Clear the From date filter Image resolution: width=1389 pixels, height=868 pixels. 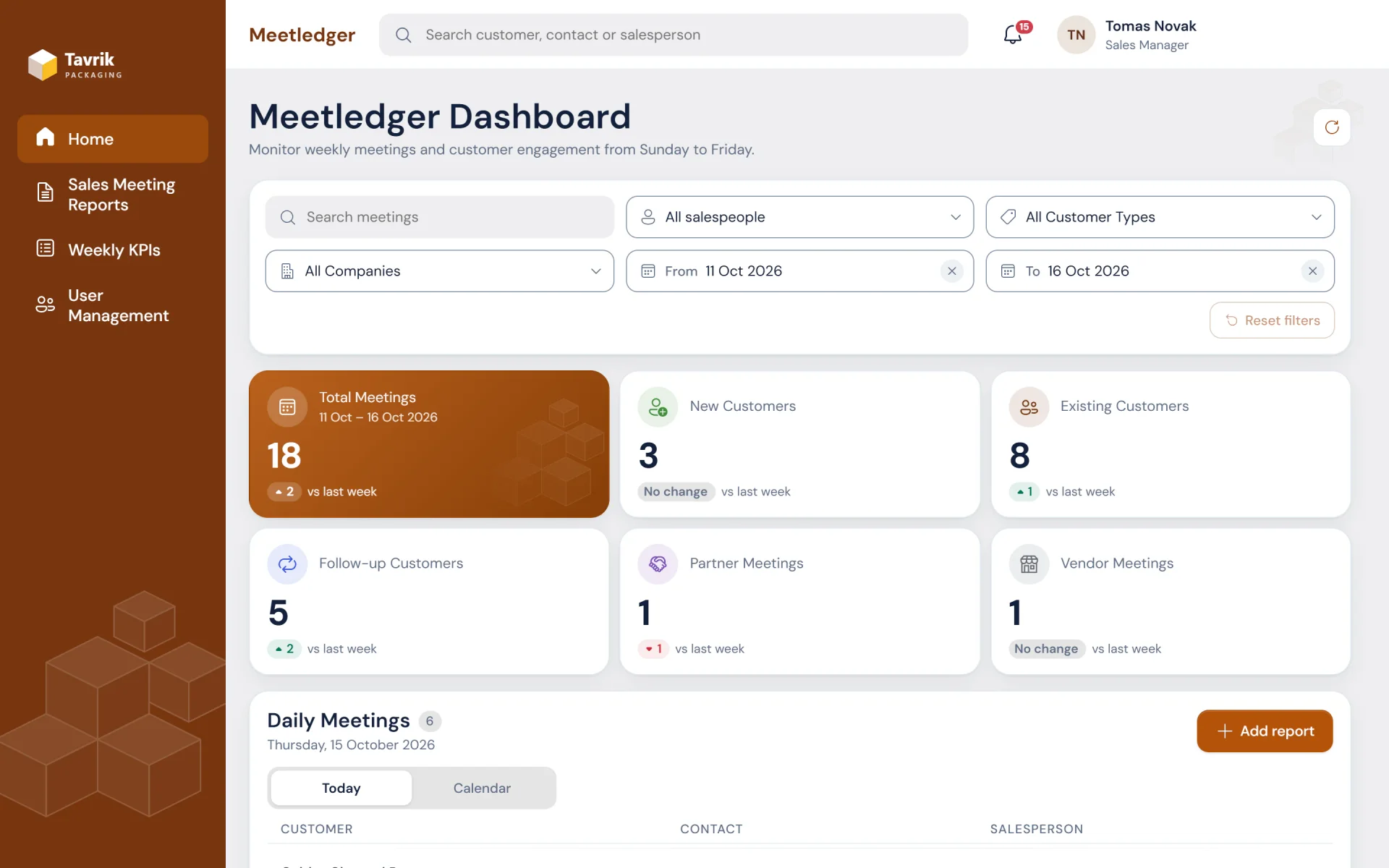952,271
